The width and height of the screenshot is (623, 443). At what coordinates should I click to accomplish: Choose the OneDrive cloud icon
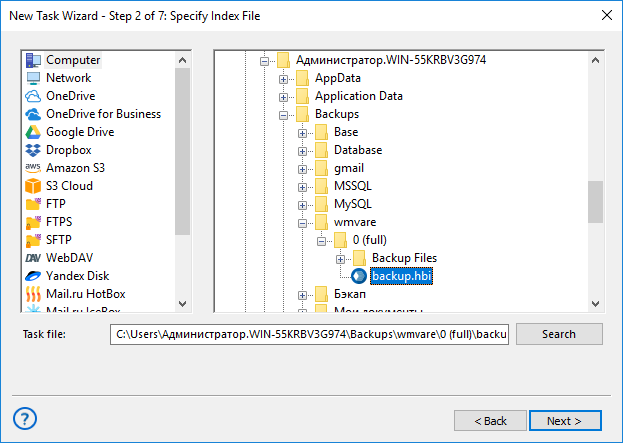pyautogui.click(x=33, y=96)
